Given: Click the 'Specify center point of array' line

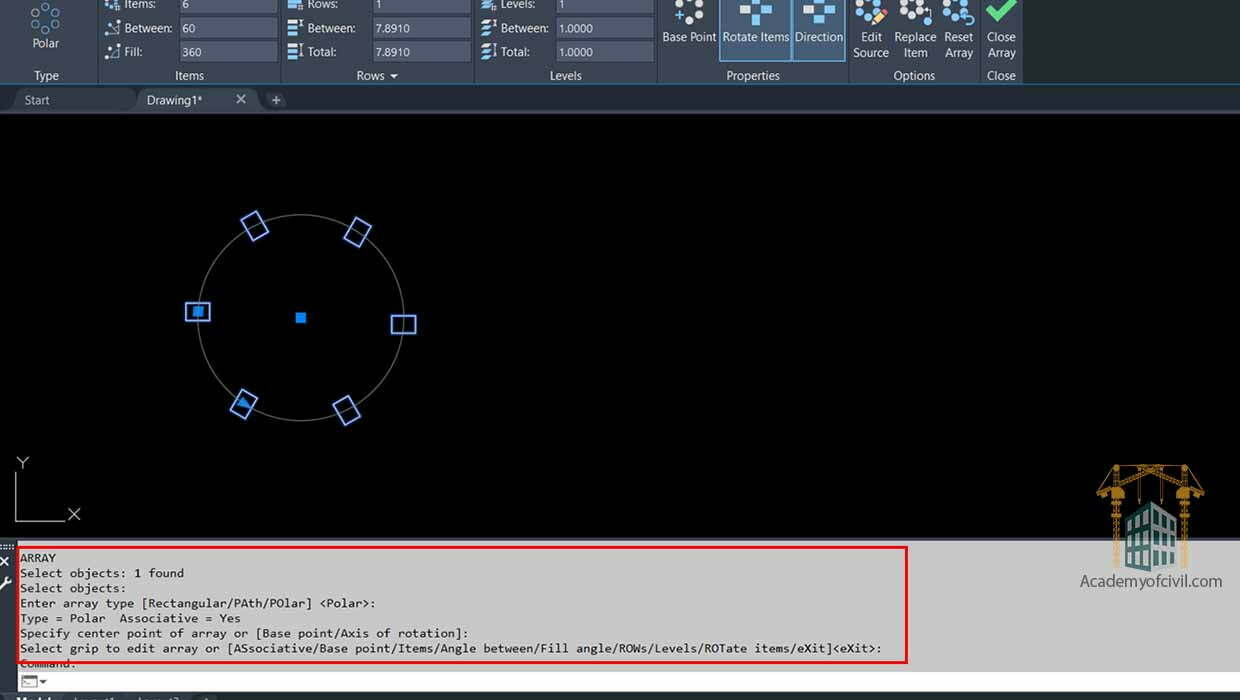Looking at the screenshot, I should tap(244, 633).
